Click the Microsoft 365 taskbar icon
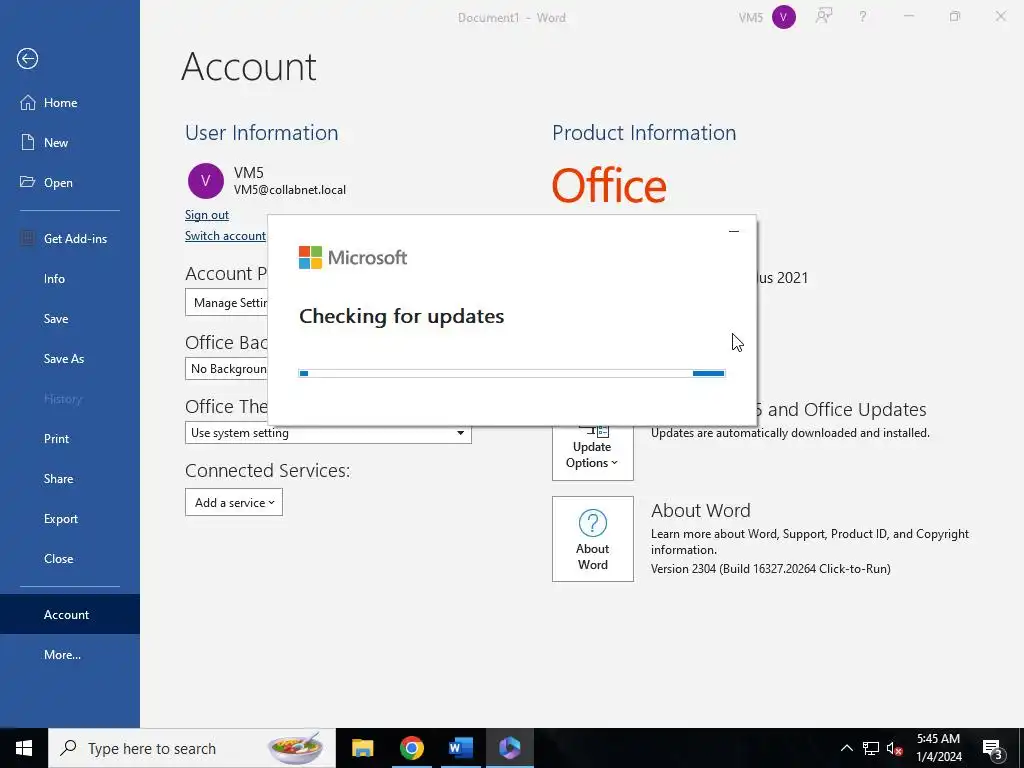Screen dimensions: 1024x768 pyautogui.click(x=509, y=748)
